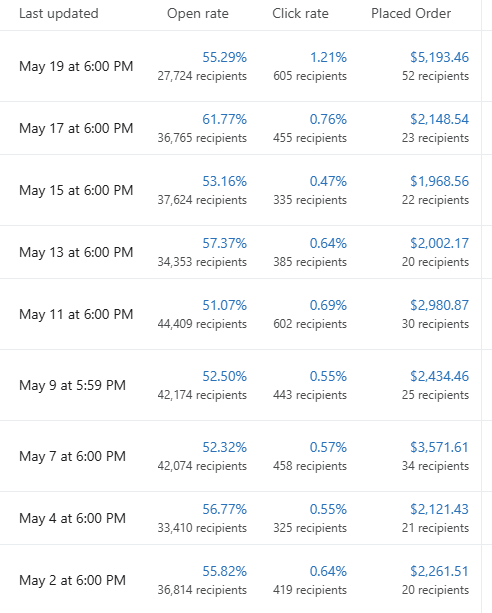Sort by the Open rate column header
The height and width of the screenshot is (613, 492).
198,14
